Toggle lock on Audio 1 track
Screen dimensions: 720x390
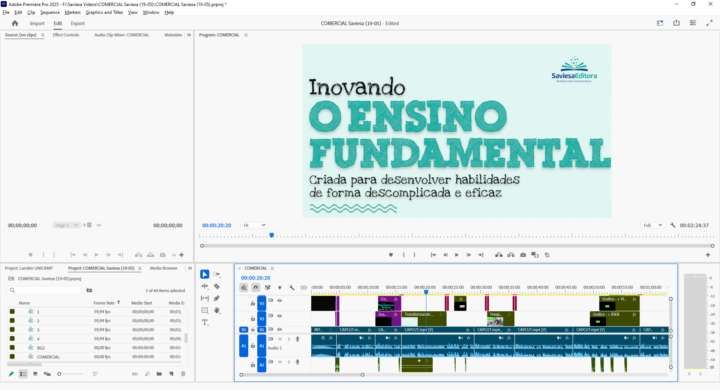pos(253,345)
